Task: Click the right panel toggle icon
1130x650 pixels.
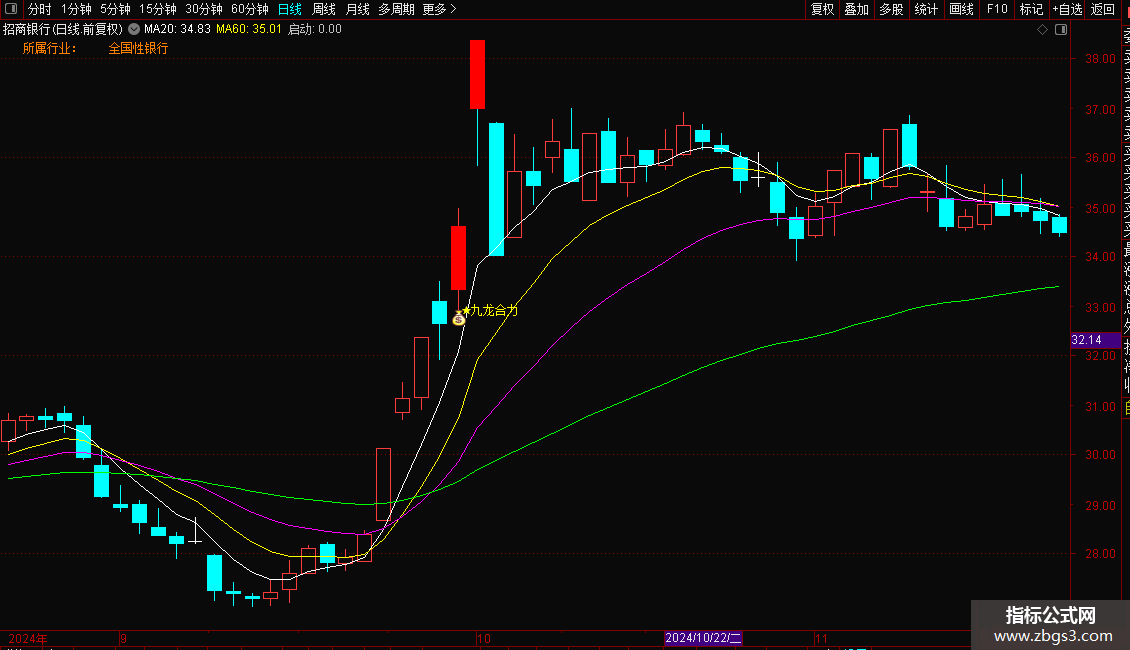Action: (1061, 30)
